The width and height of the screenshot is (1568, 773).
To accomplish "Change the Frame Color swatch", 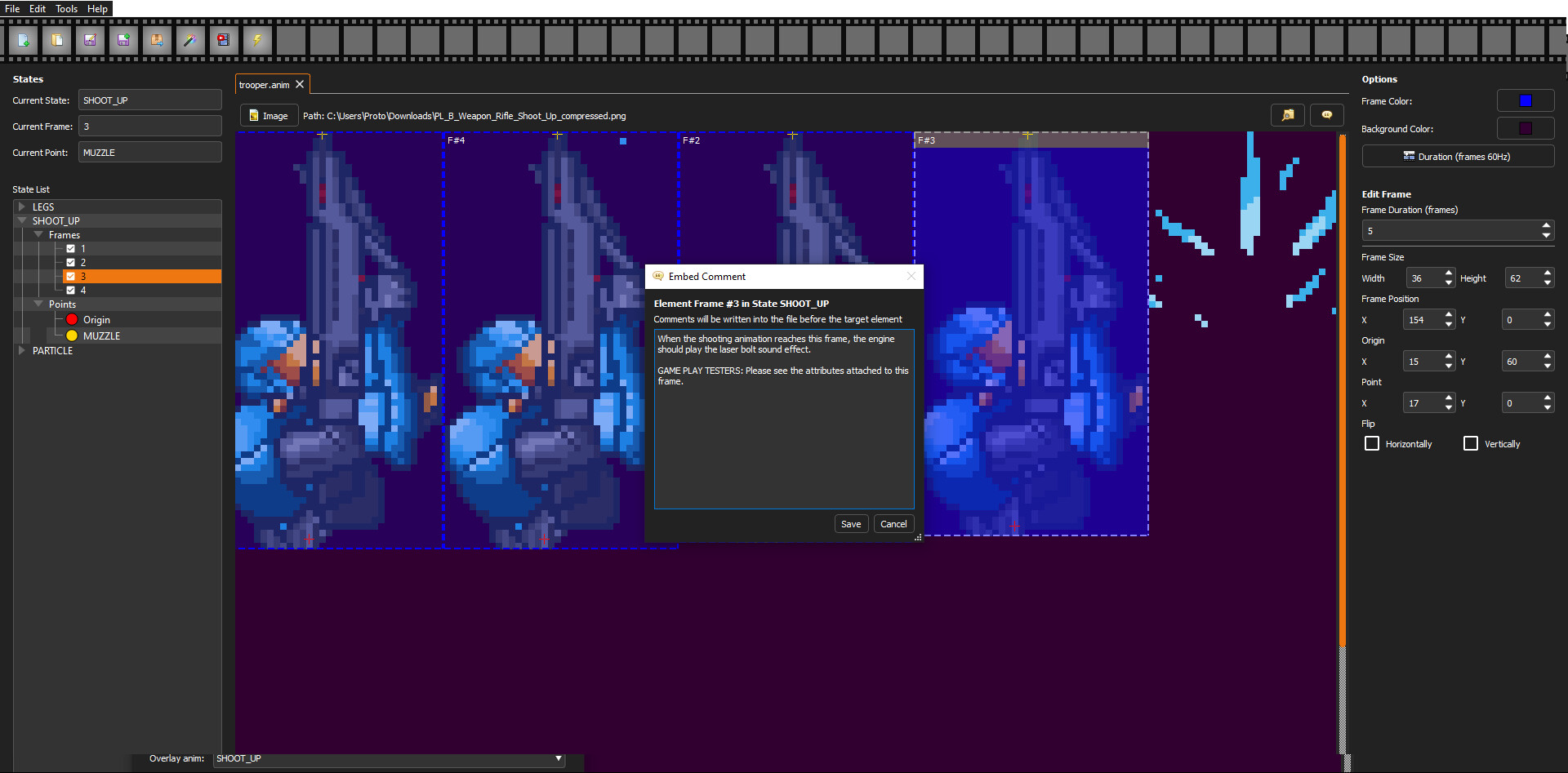I will [x=1526, y=100].
